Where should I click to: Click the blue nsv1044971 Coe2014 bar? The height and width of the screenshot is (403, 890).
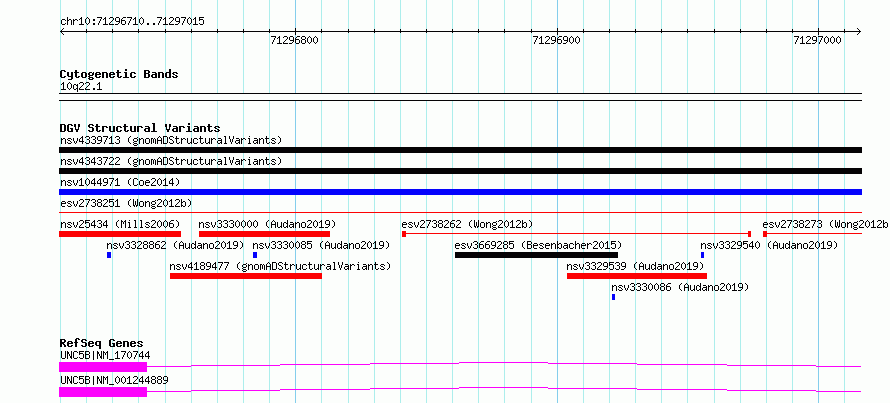[x=460, y=192]
